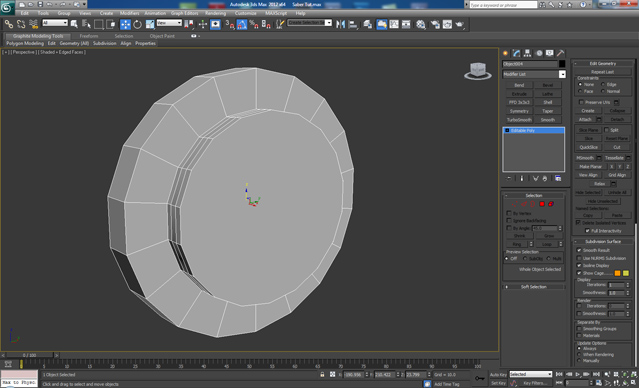This screenshot has height=388, width=639.
Task: Open the Graph Editors menu
Action: pyautogui.click(x=185, y=13)
